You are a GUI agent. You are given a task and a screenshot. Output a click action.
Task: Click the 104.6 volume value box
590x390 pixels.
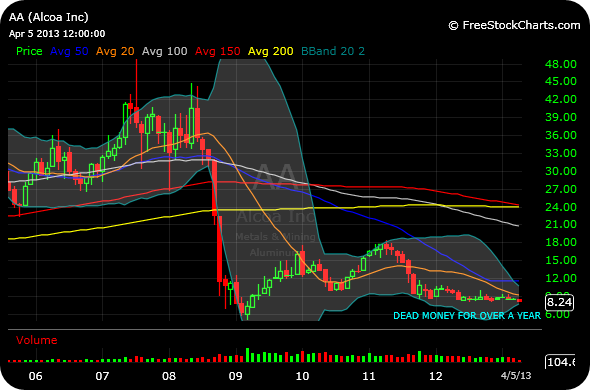point(560,362)
